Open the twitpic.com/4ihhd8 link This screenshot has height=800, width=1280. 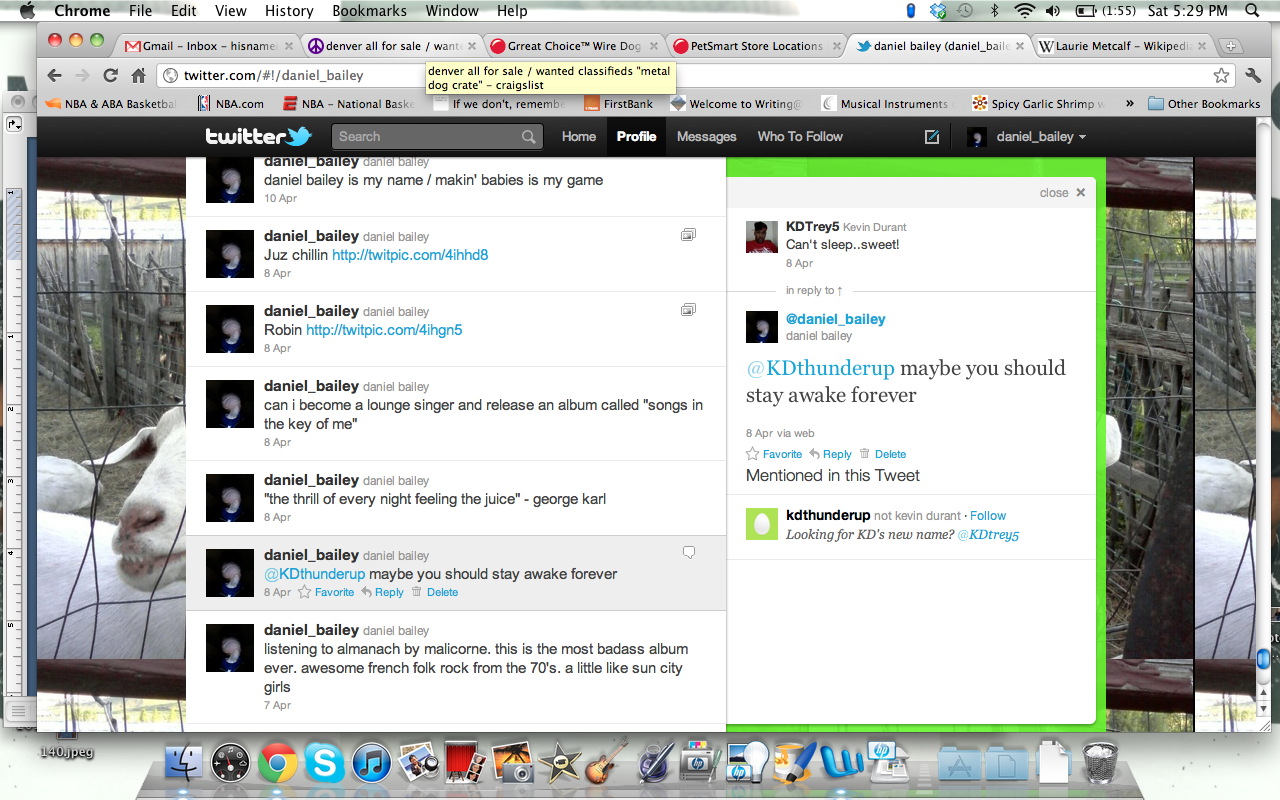coord(410,255)
